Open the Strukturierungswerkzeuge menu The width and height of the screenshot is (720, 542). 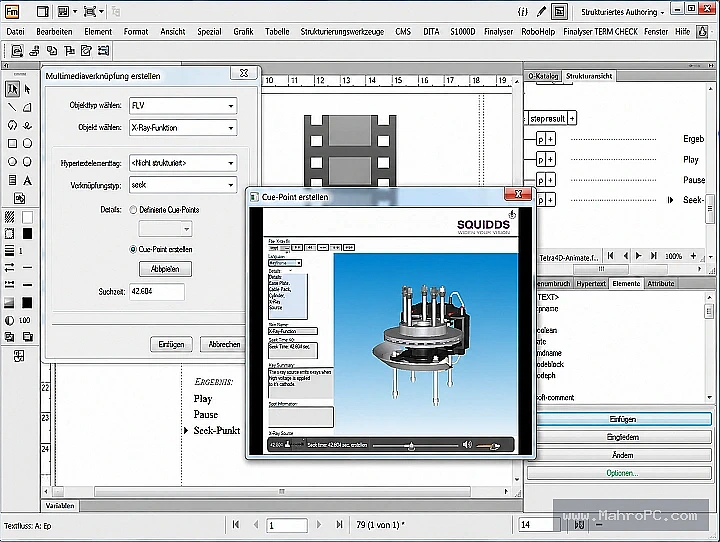342,32
